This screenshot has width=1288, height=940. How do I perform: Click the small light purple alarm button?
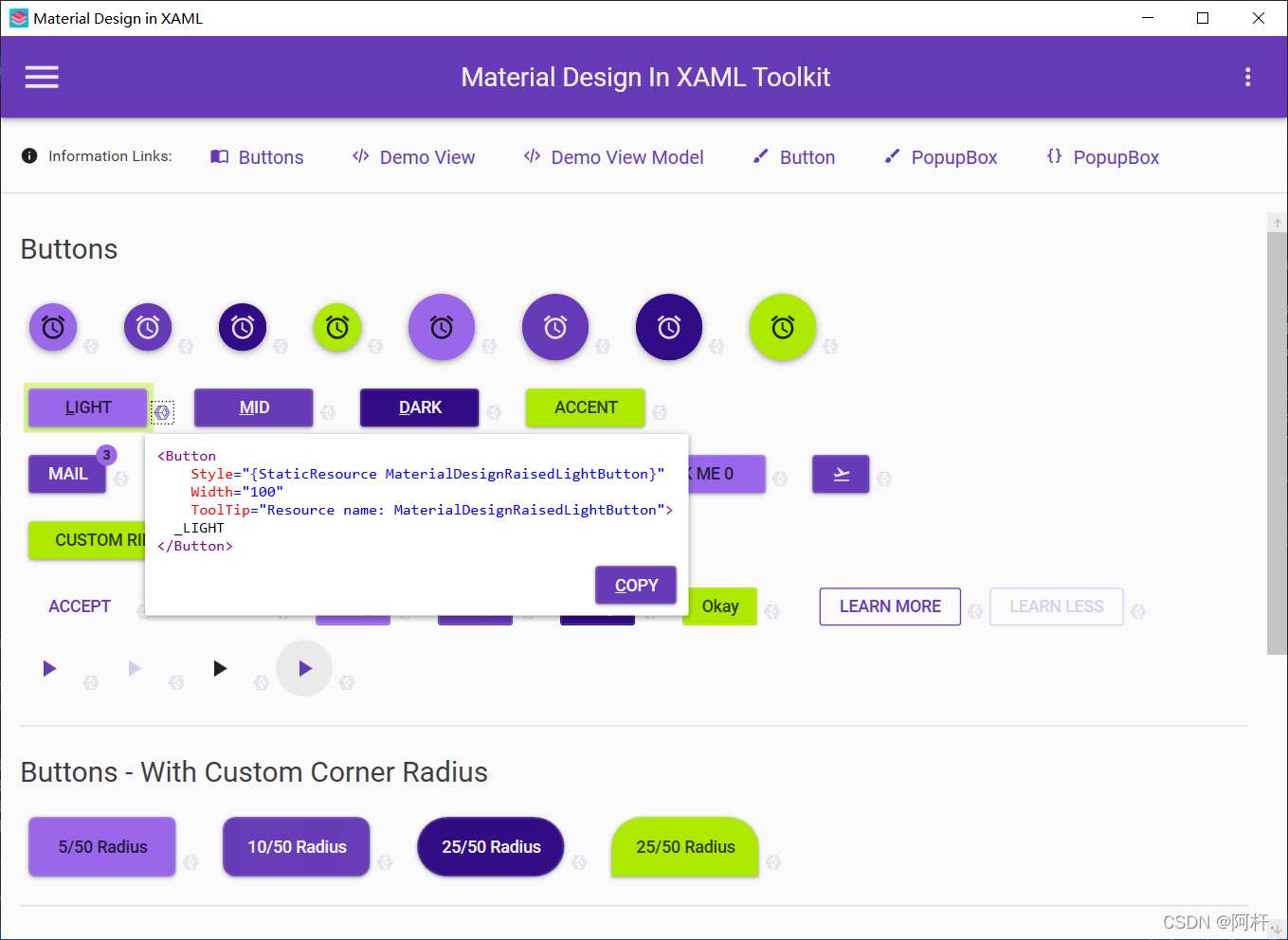tap(53, 327)
